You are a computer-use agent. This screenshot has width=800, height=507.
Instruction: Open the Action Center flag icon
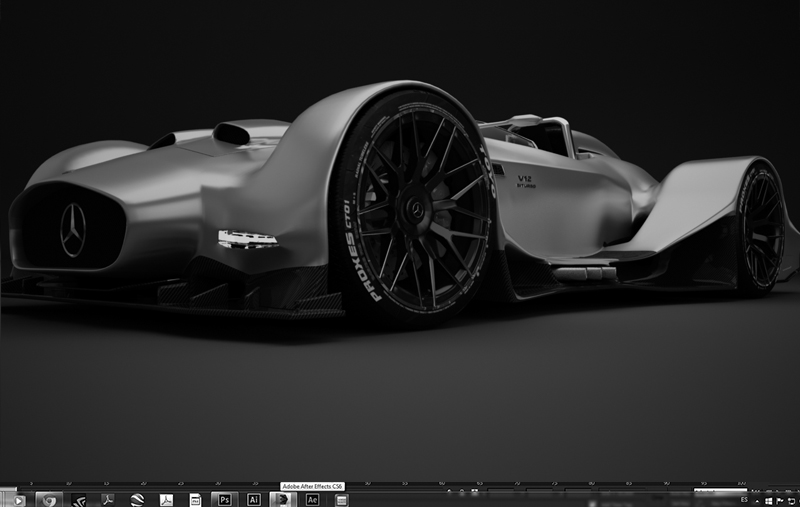(780, 501)
